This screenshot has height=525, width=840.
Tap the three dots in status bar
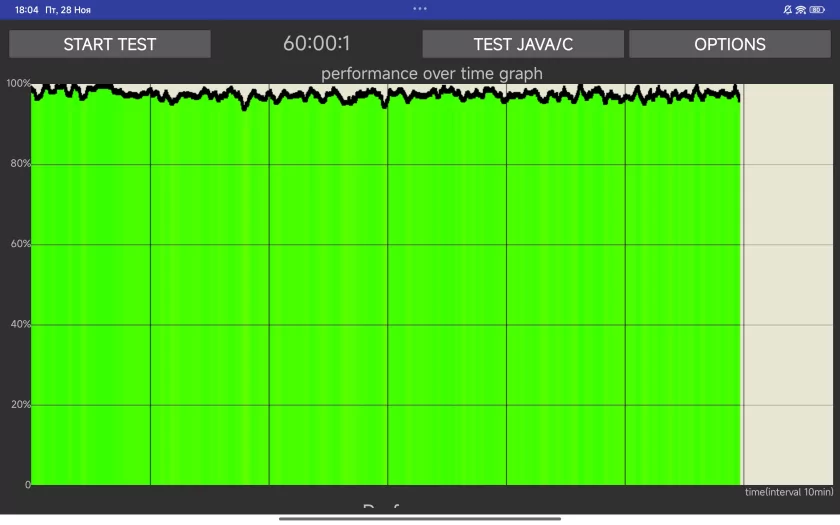[420, 8]
